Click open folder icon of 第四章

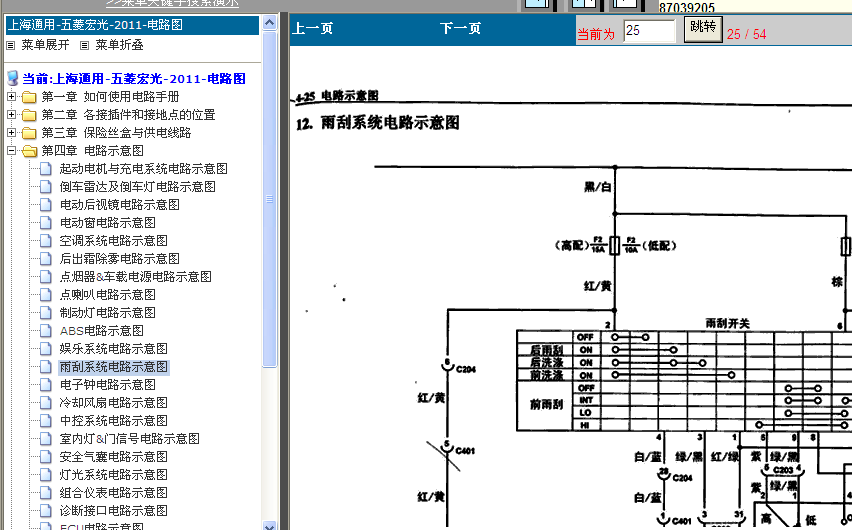[x=29, y=151]
